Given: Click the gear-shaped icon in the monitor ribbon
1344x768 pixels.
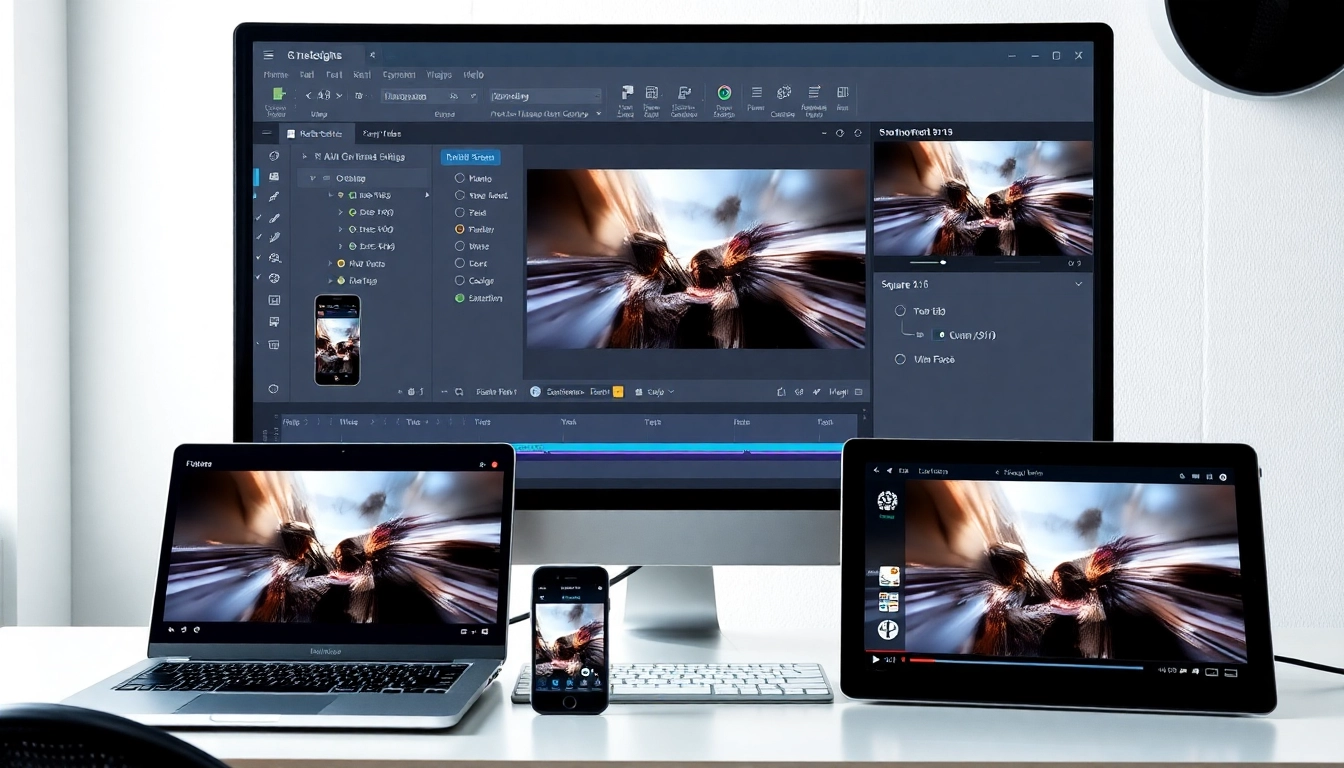Looking at the screenshot, I should [x=784, y=92].
